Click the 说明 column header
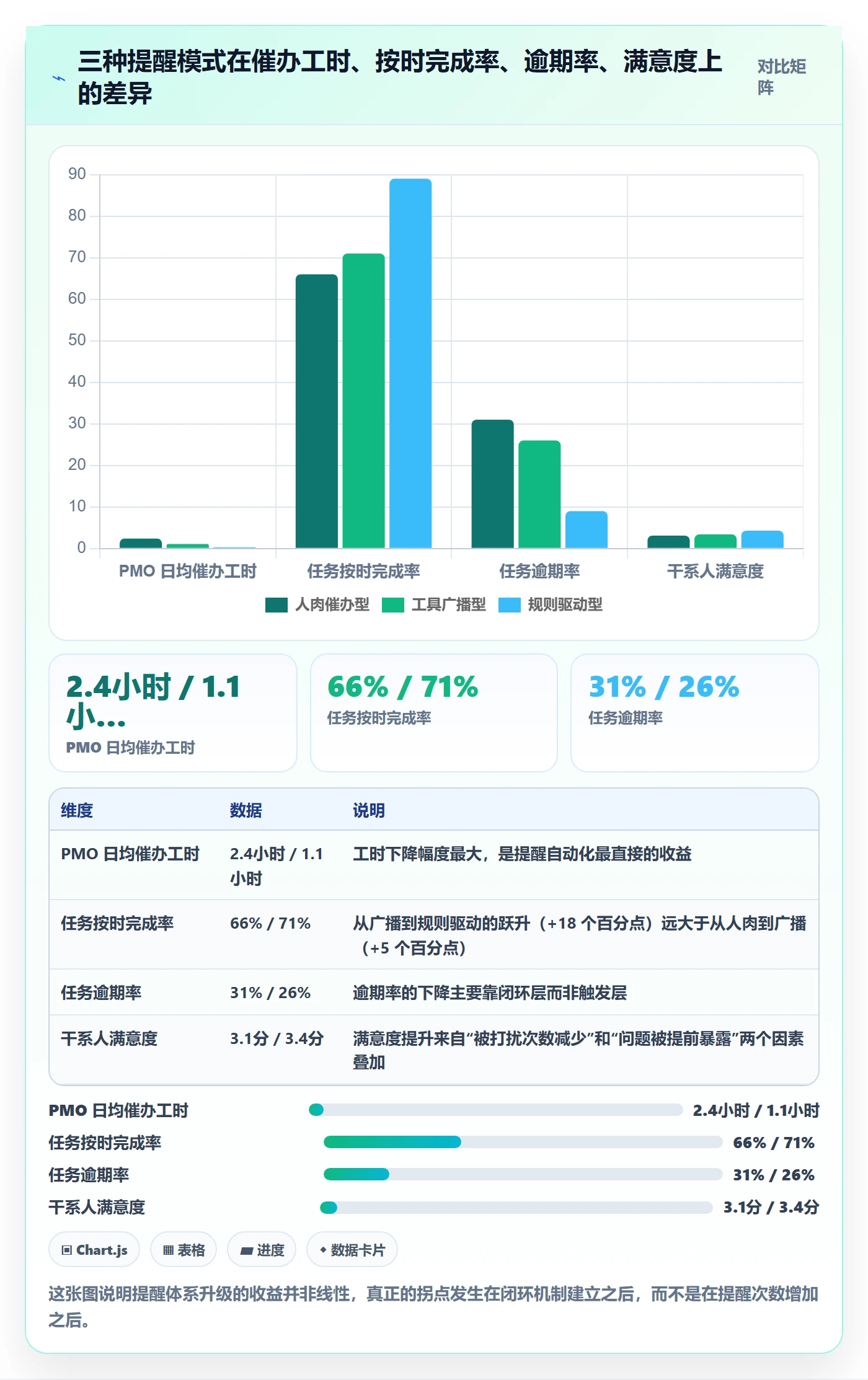 point(369,810)
